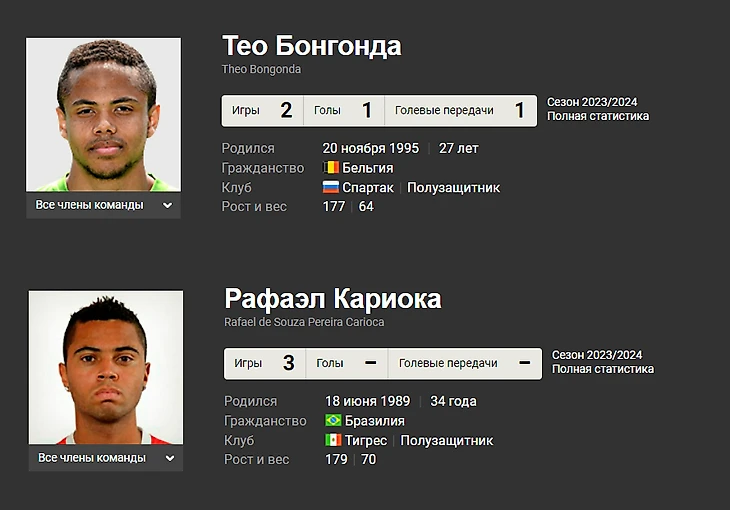Click the Рафаэл Кариока name heading
Viewport: 730px width, 510px height.
click(x=333, y=299)
